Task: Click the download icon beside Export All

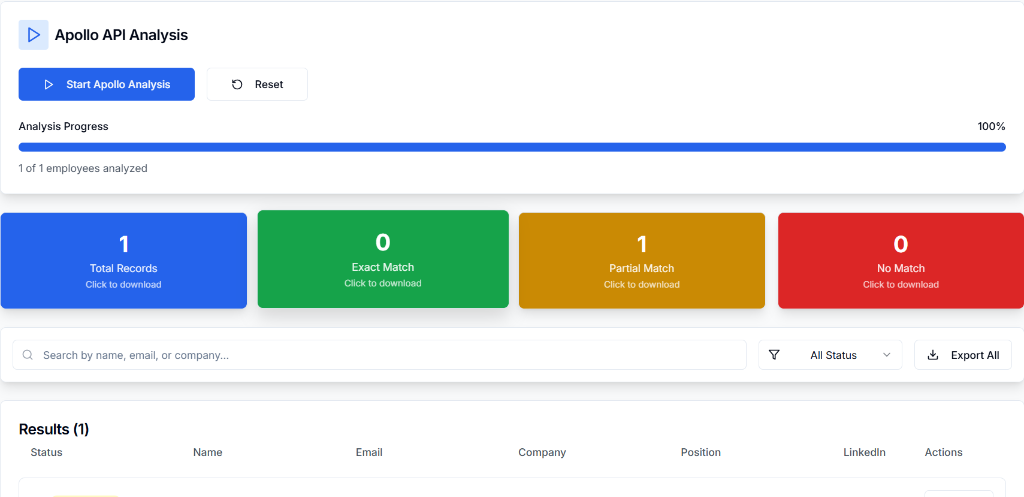Action: point(933,355)
